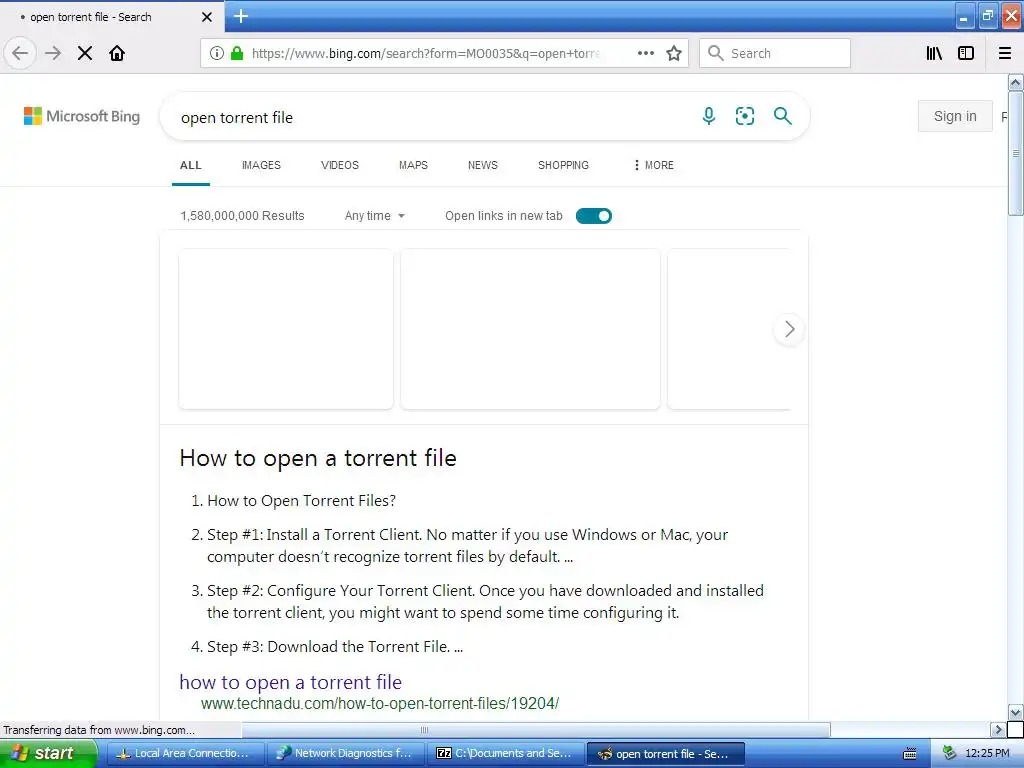
Task: Go back using the browser back arrow
Action: (x=20, y=53)
